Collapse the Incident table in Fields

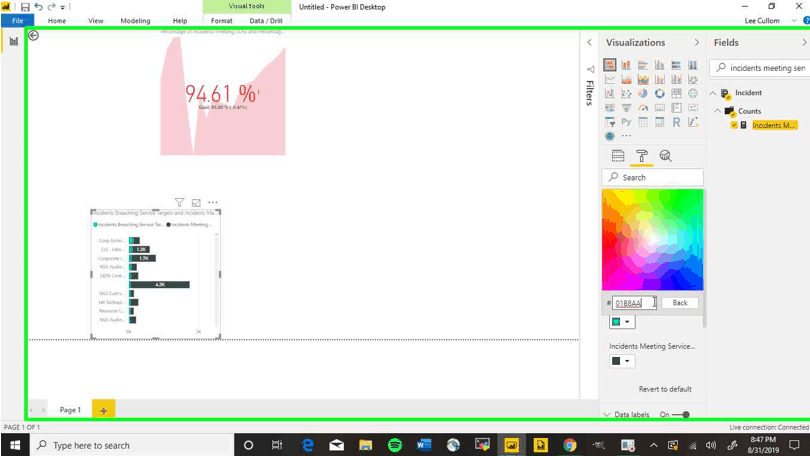click(x=713, y=93)
